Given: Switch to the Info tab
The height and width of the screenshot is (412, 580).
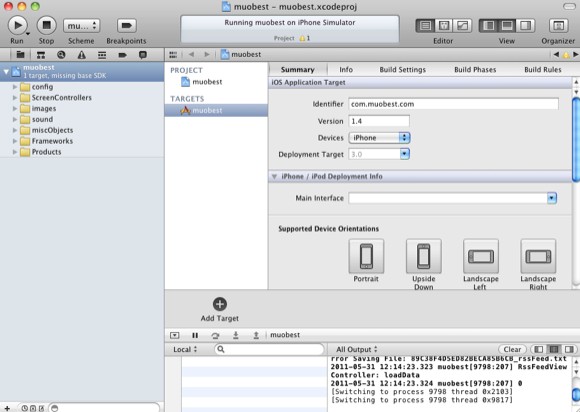Looking at the screenshot, I should click(346, 70).
